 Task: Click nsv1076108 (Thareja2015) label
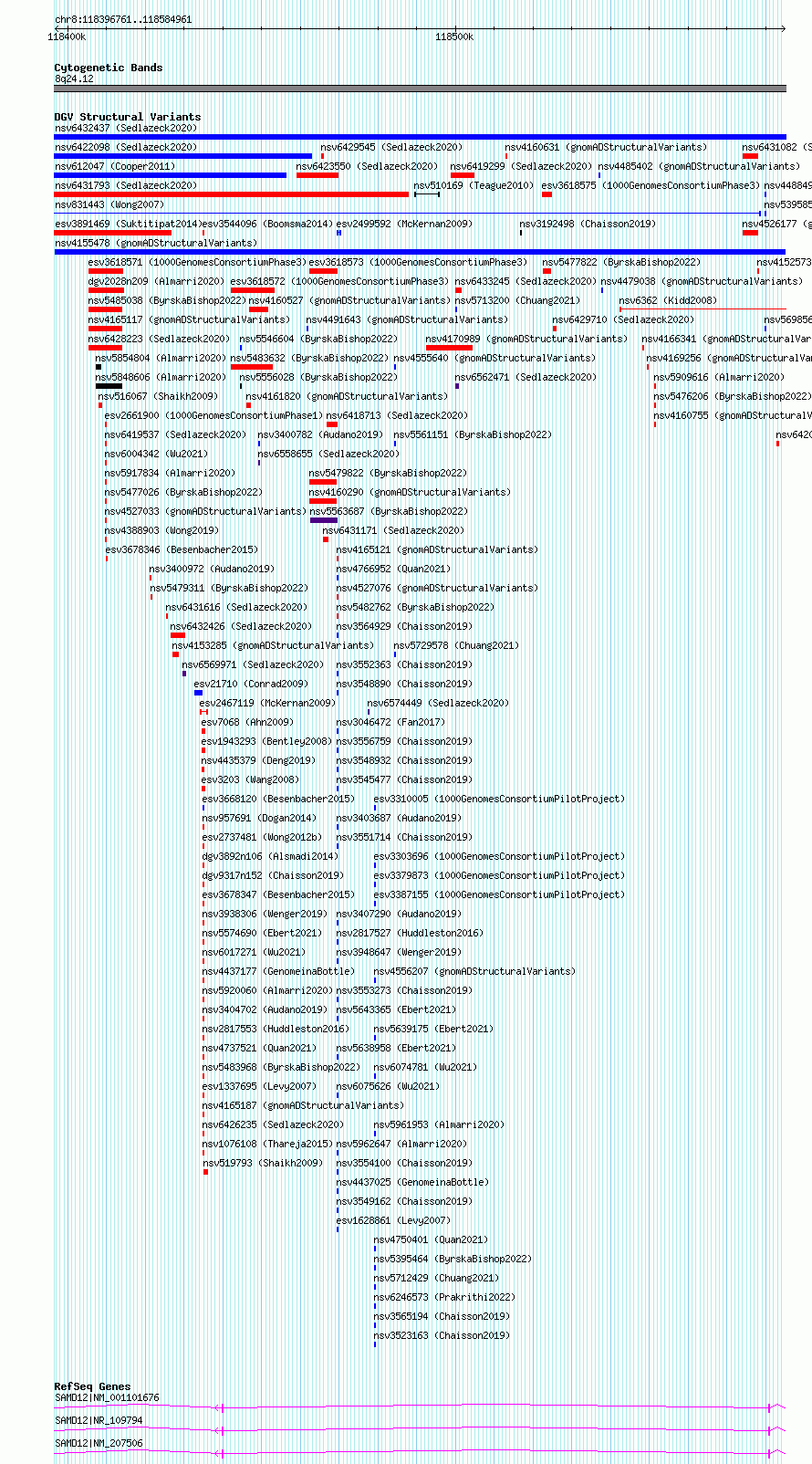[267, 1145]
